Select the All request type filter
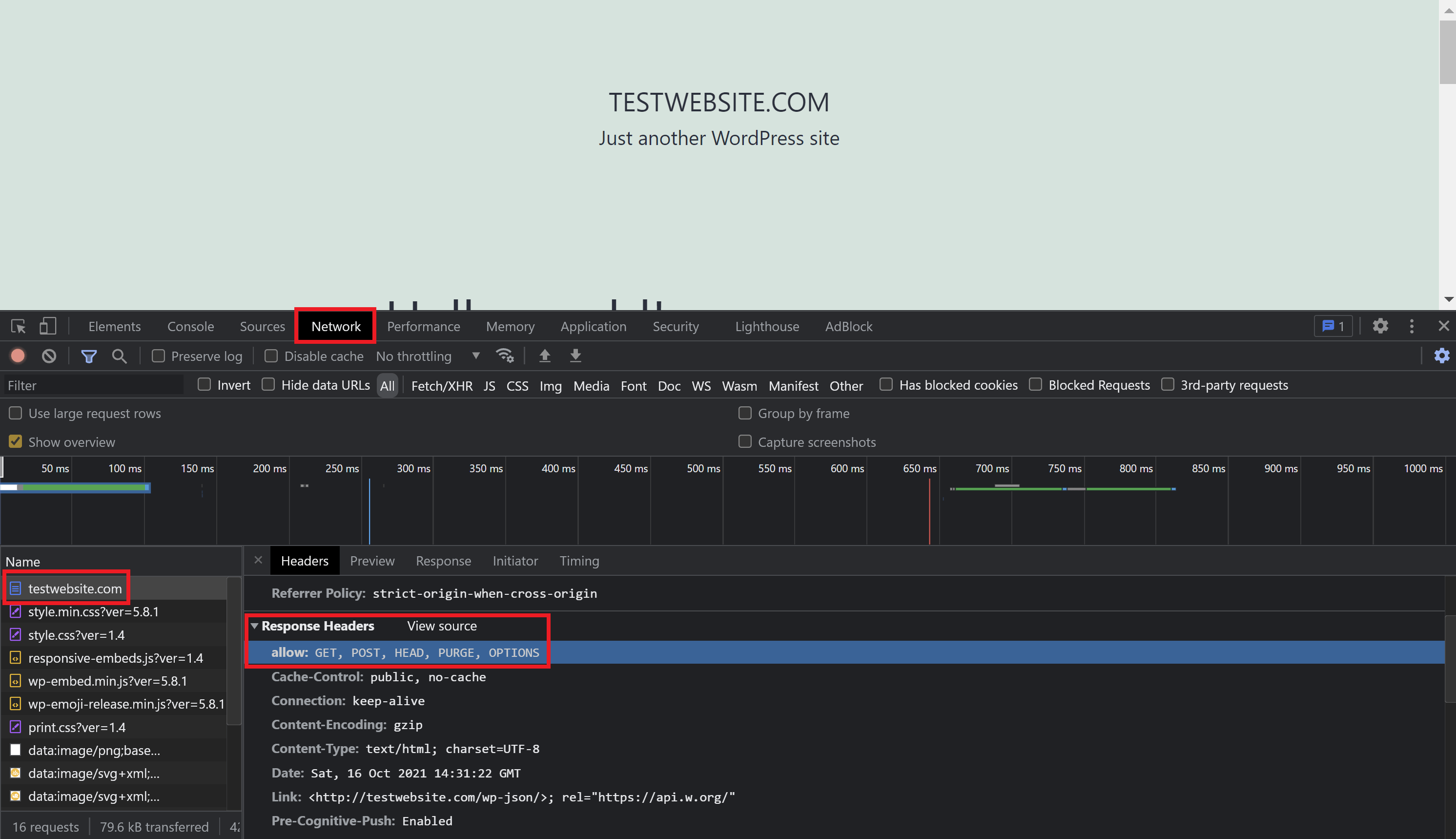Screen dimensions: 1456x839 [388, 385]
